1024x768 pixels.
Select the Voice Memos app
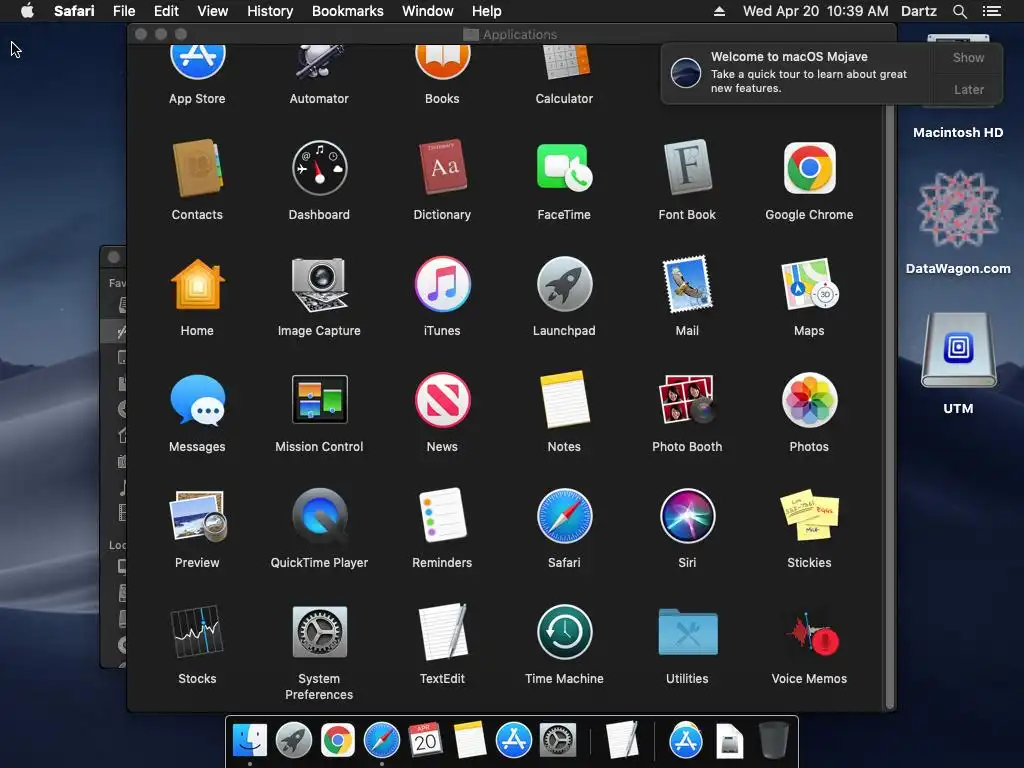812,634
